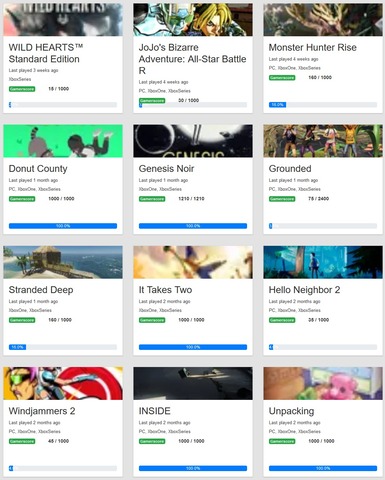
Task: Click the Donut County 100% progress bar
Action: tap(63, 226)
